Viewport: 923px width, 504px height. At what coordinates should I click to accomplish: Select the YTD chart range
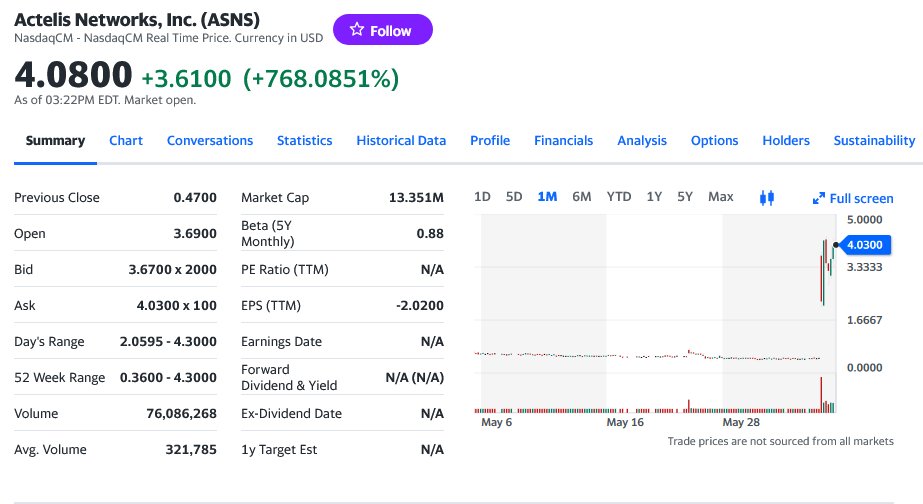point(619,197)
